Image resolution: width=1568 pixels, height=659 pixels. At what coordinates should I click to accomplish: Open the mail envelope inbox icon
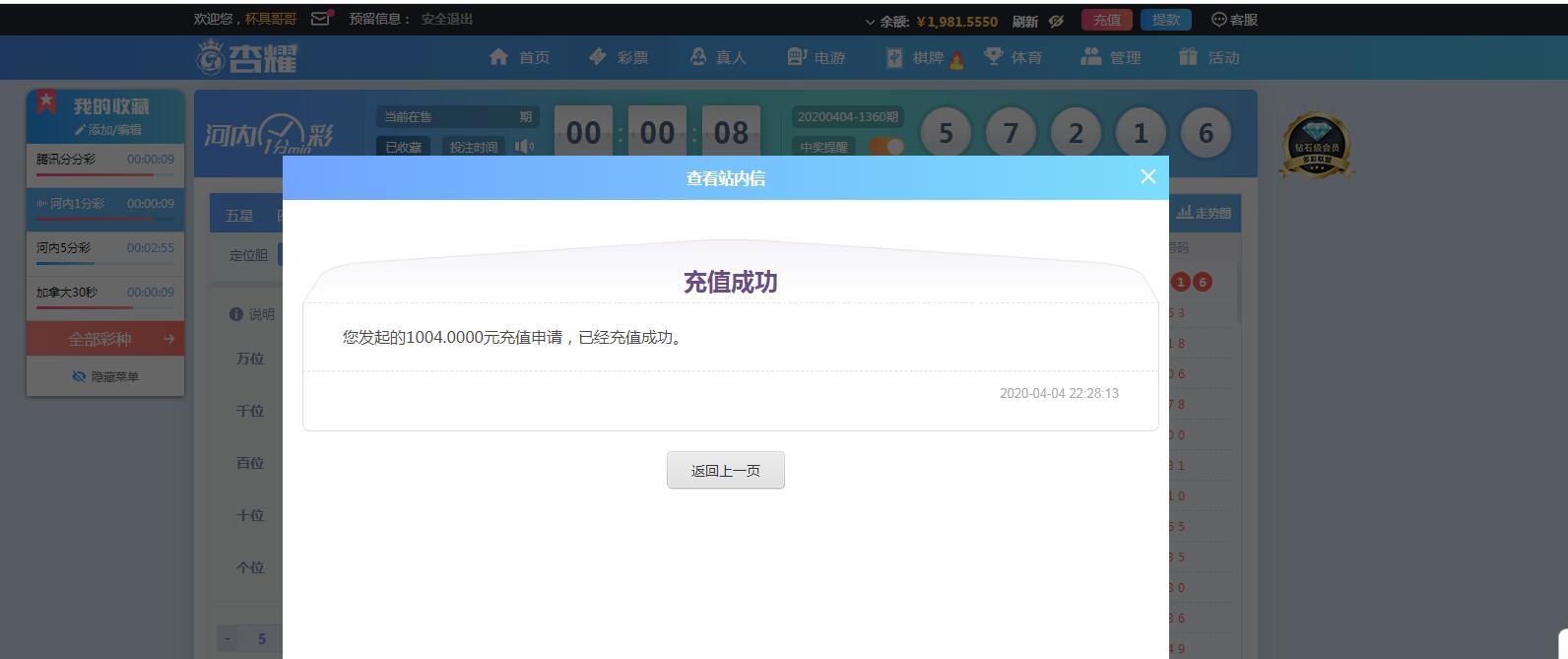coord(320,19)
